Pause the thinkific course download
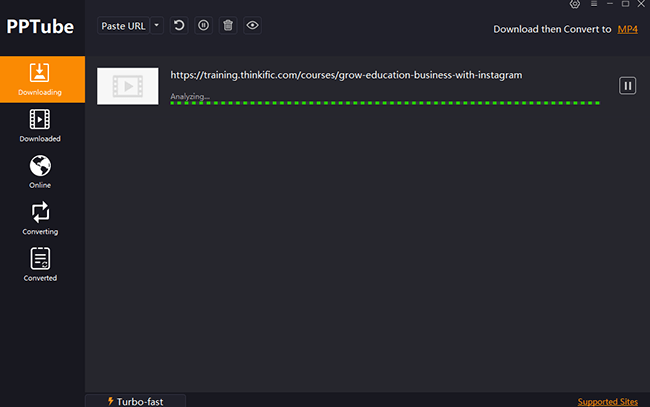Screen dimensions: 650x407 click(627, 86)
